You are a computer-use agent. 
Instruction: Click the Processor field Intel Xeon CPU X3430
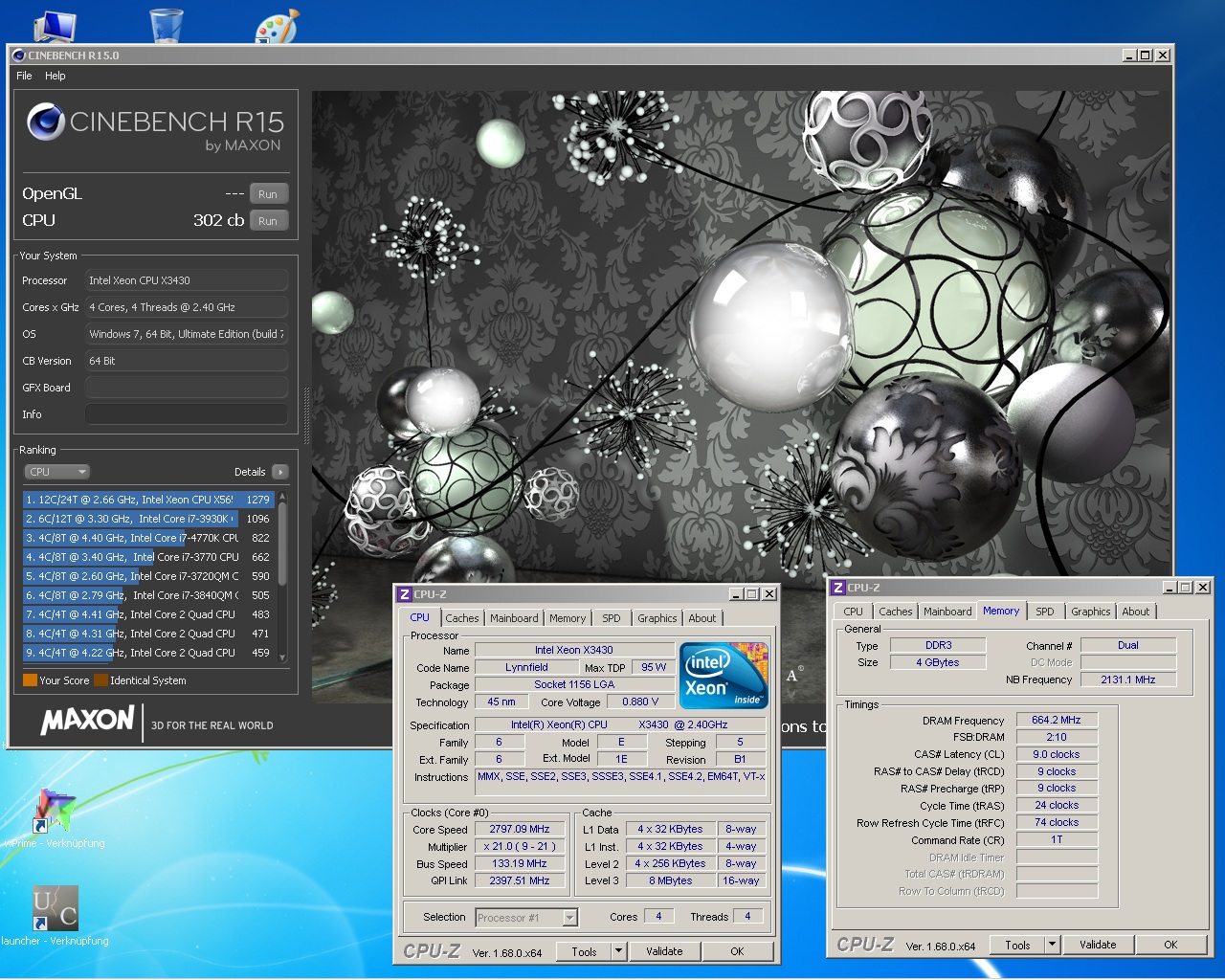point(187,280)
